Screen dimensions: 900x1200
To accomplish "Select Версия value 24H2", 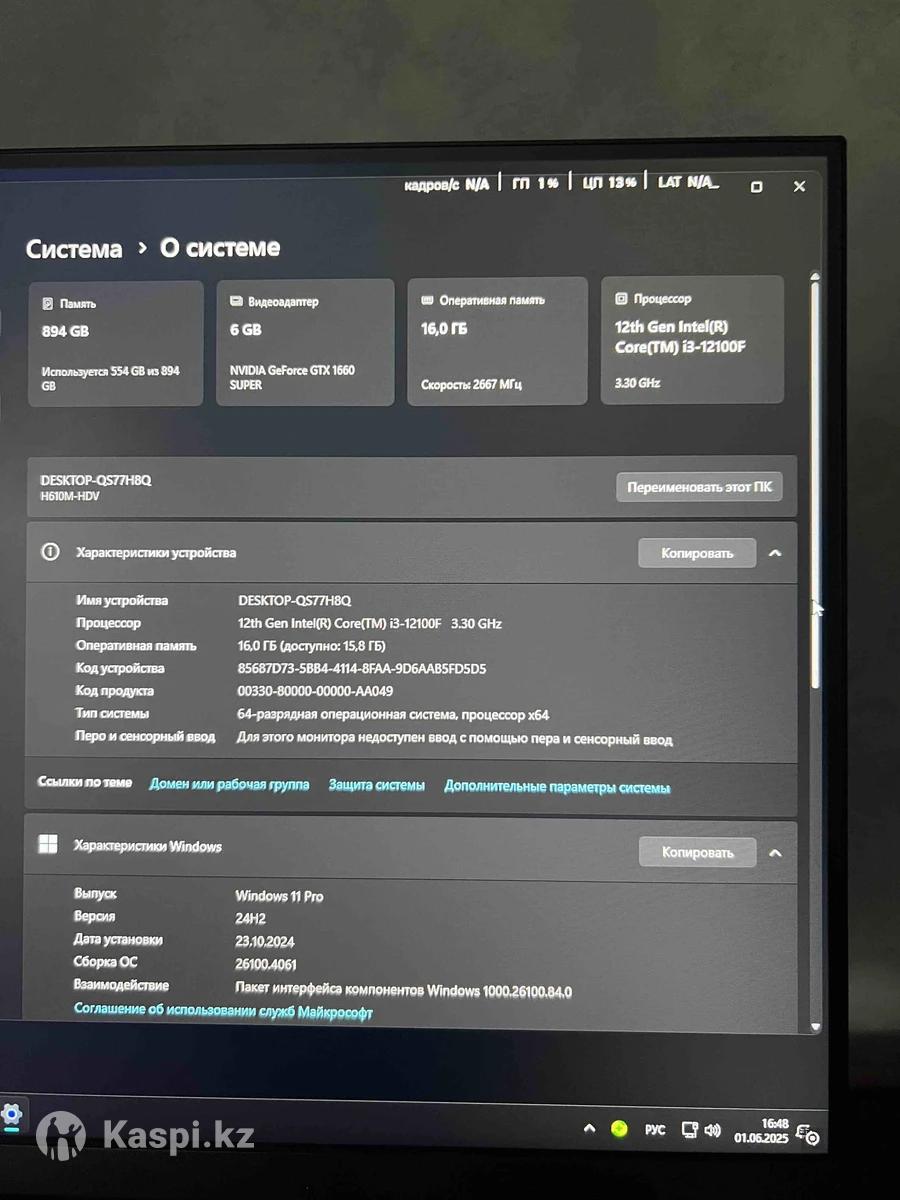I will tap(250, 918).
